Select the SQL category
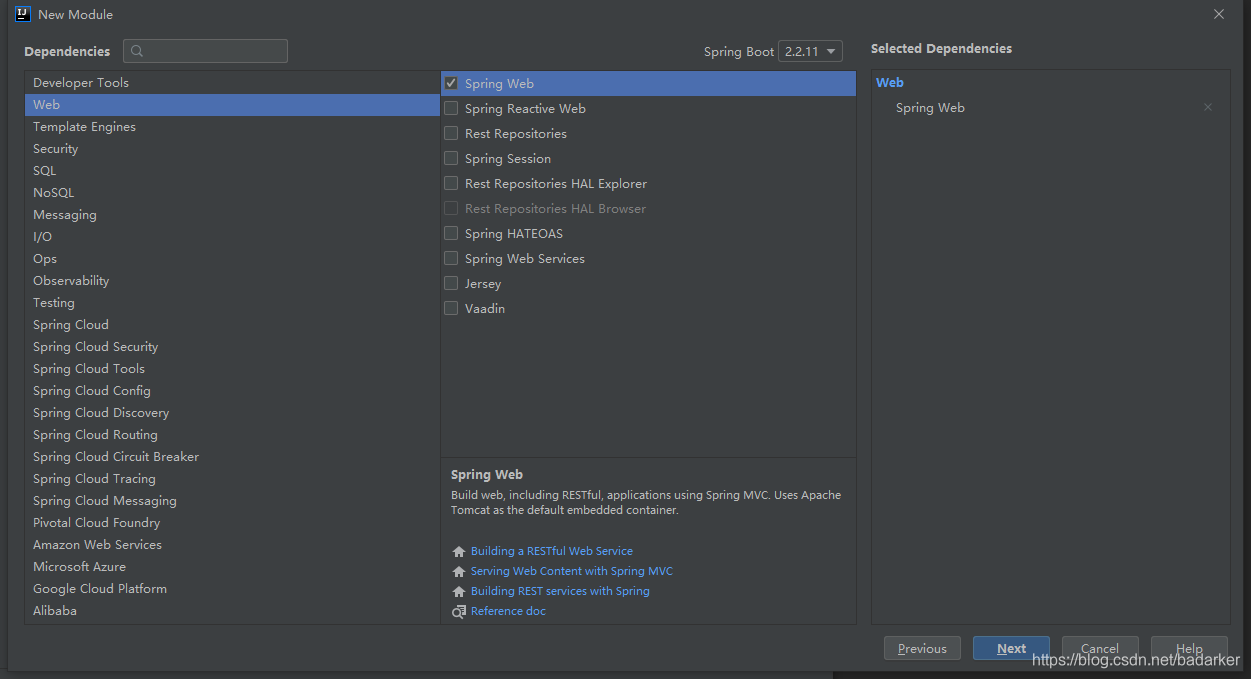Screen dimensions: 1251x679 coord(232,171)
